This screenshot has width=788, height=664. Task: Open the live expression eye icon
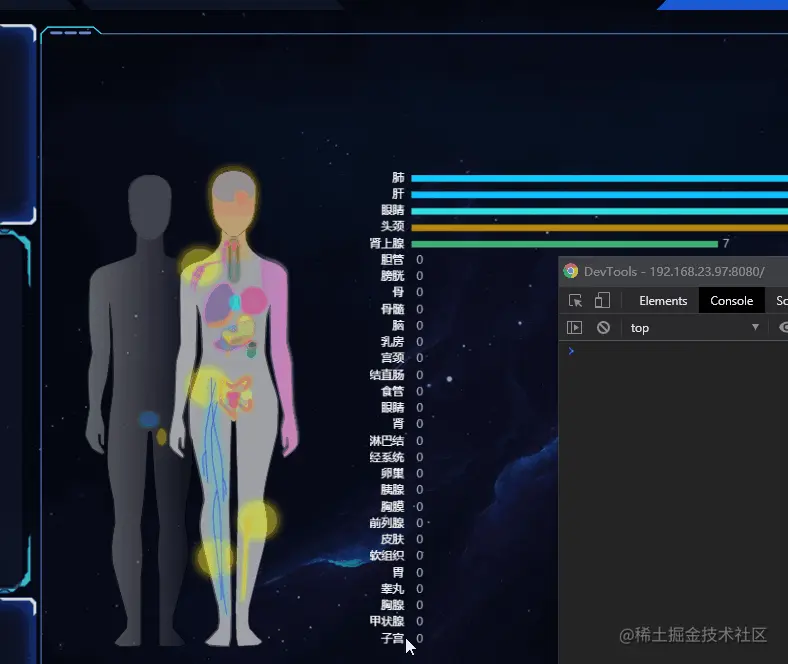783,328
